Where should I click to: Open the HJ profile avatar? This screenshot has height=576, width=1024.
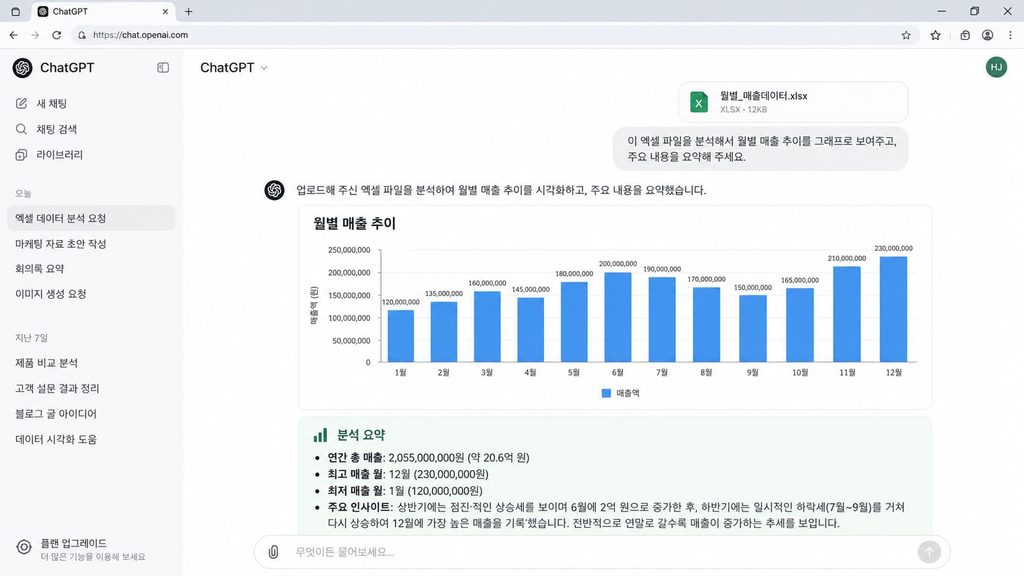click(996, 67)
